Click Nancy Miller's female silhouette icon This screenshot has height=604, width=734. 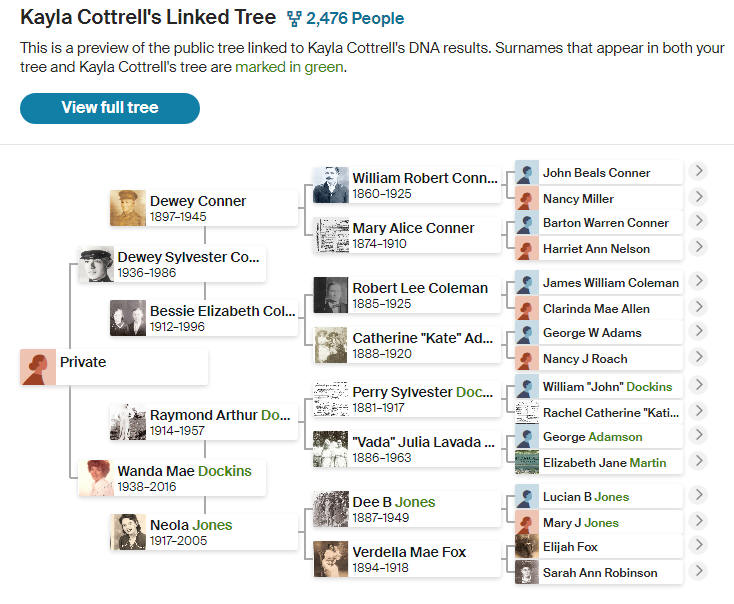tap(527, 198)
